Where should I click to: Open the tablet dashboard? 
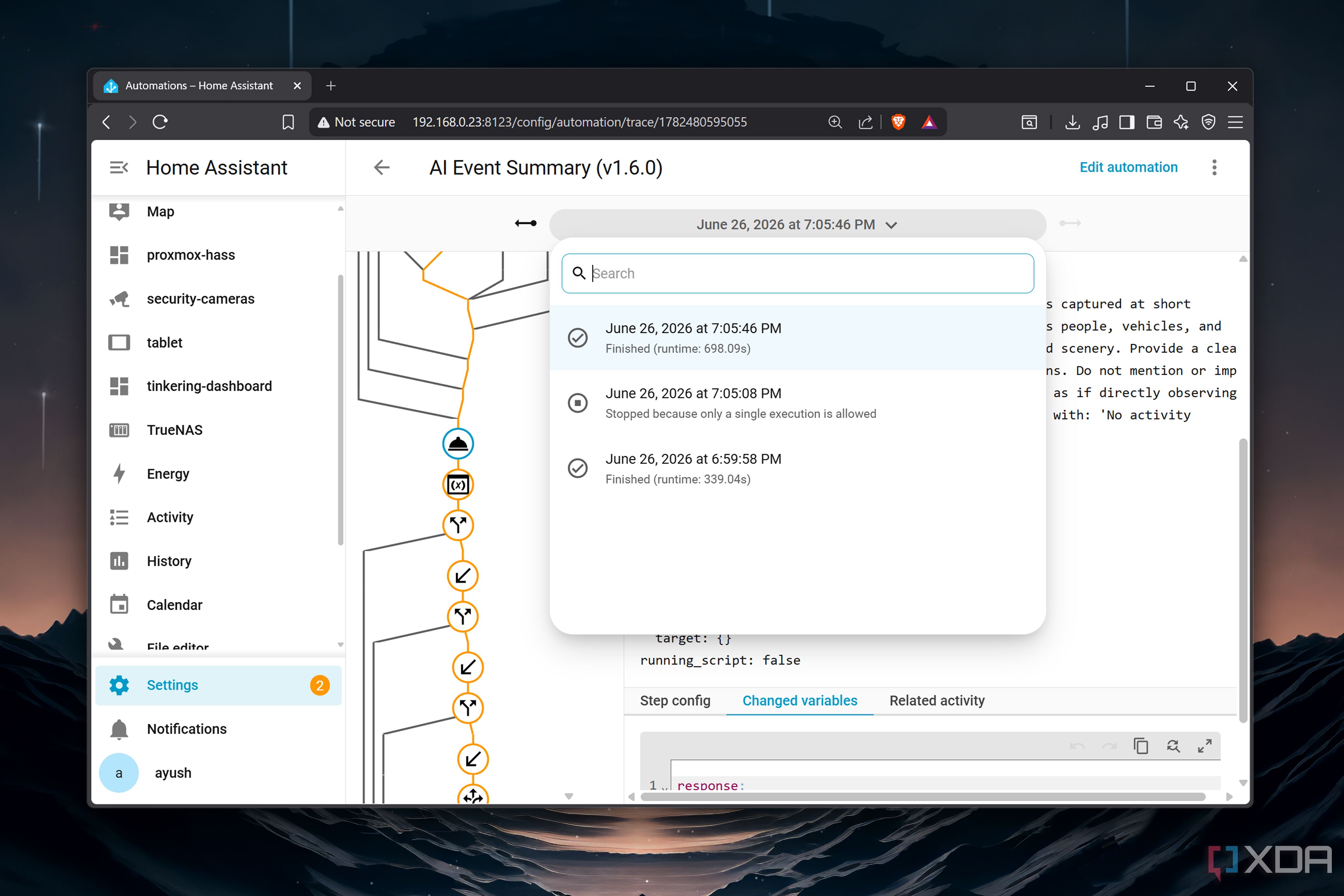[x=218, y=342]
